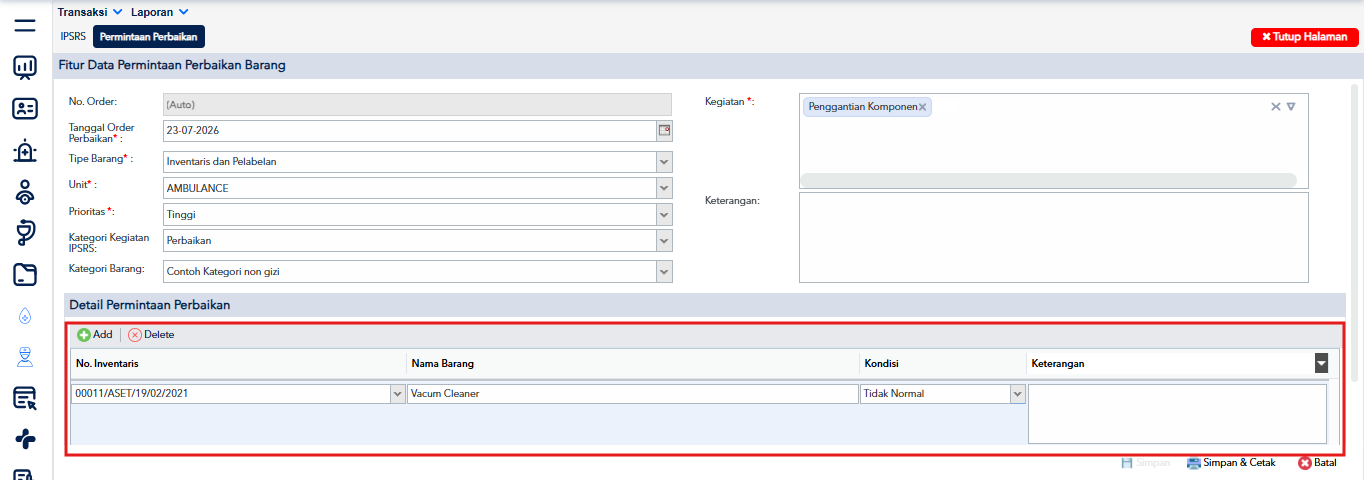The height and width of the screenshot is (480, 1364).
Task: Expand the Prioritas dropdown
Action: pyautogui.click(x=664, y=214)
